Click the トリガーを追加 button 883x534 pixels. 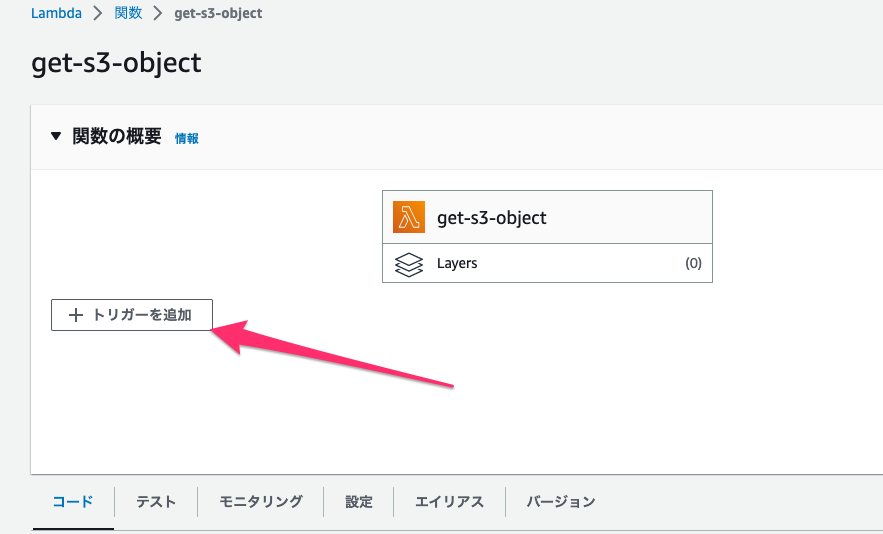click(132, 315)
